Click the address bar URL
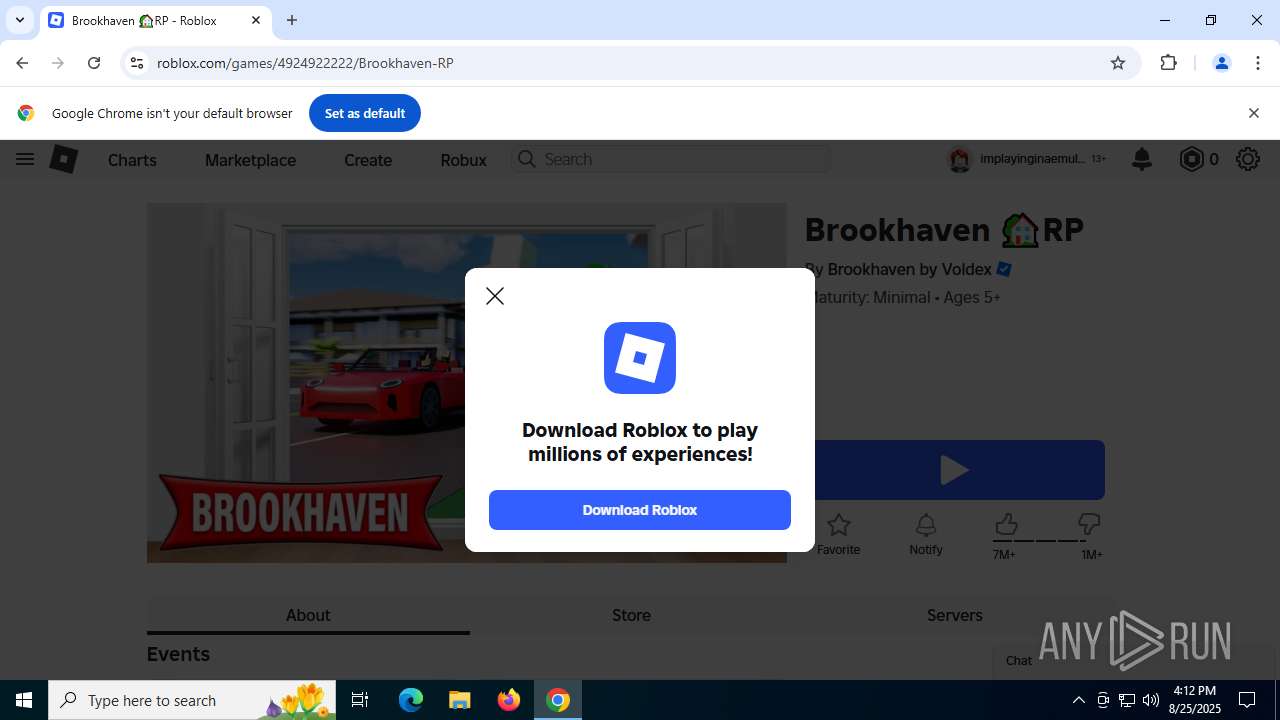The width and height of the screenshot is (1280, 720). coord(305,63)
